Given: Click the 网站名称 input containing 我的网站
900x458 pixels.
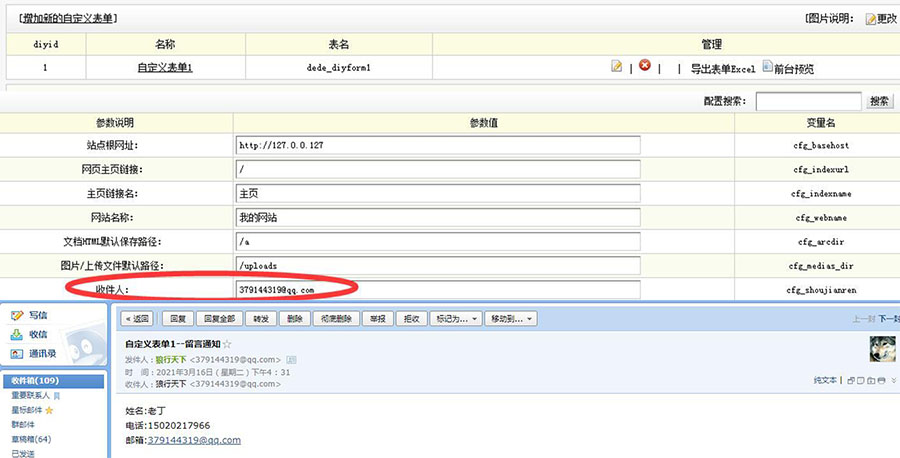Looking at the screenshot, I should tap(438, 218).
